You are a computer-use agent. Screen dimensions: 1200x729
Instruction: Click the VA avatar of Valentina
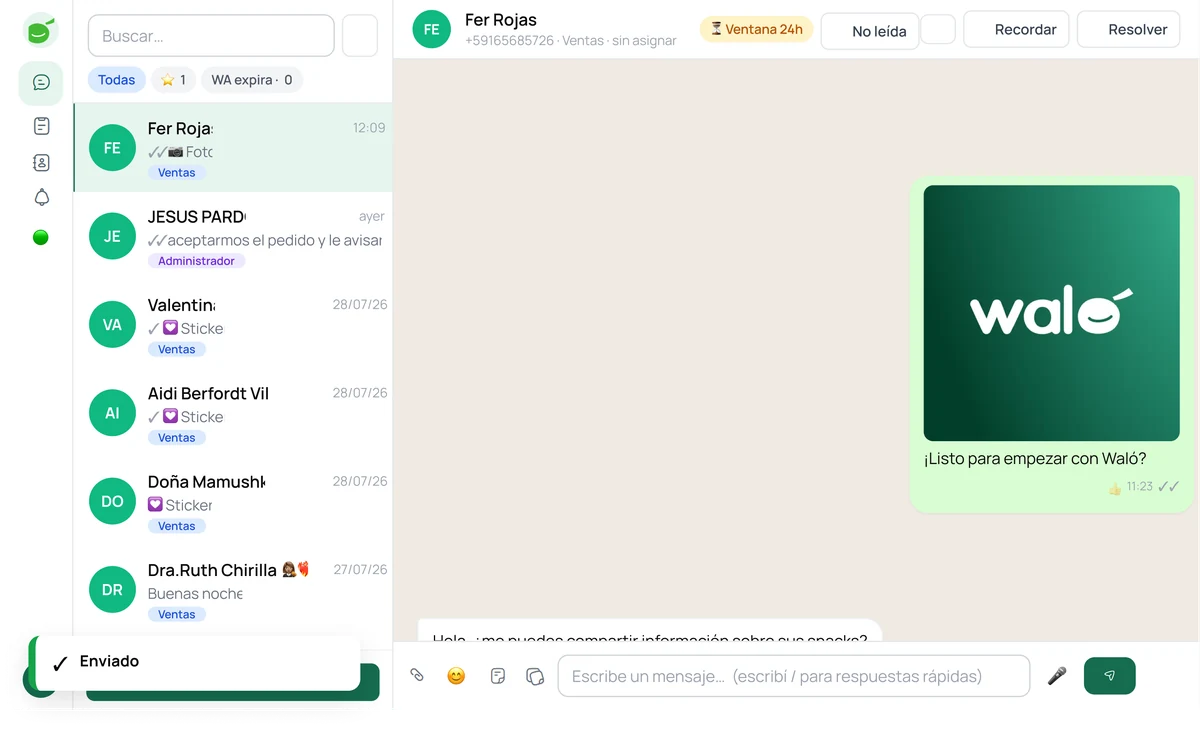[112, 324]
